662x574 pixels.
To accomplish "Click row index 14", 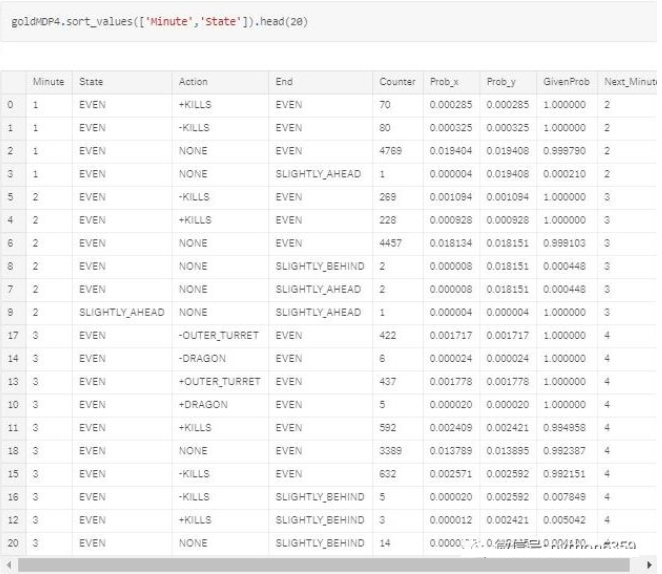I will pos(13,358).
